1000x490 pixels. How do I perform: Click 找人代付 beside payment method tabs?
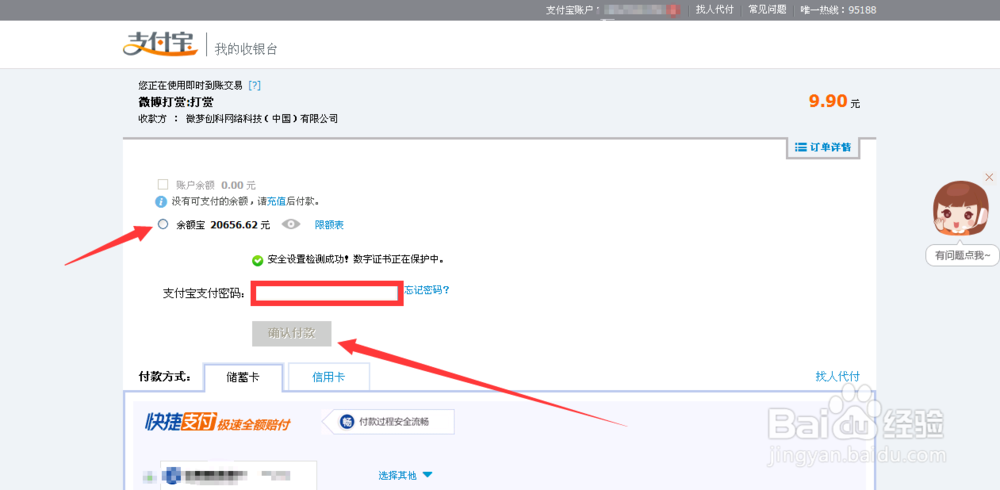837,376
